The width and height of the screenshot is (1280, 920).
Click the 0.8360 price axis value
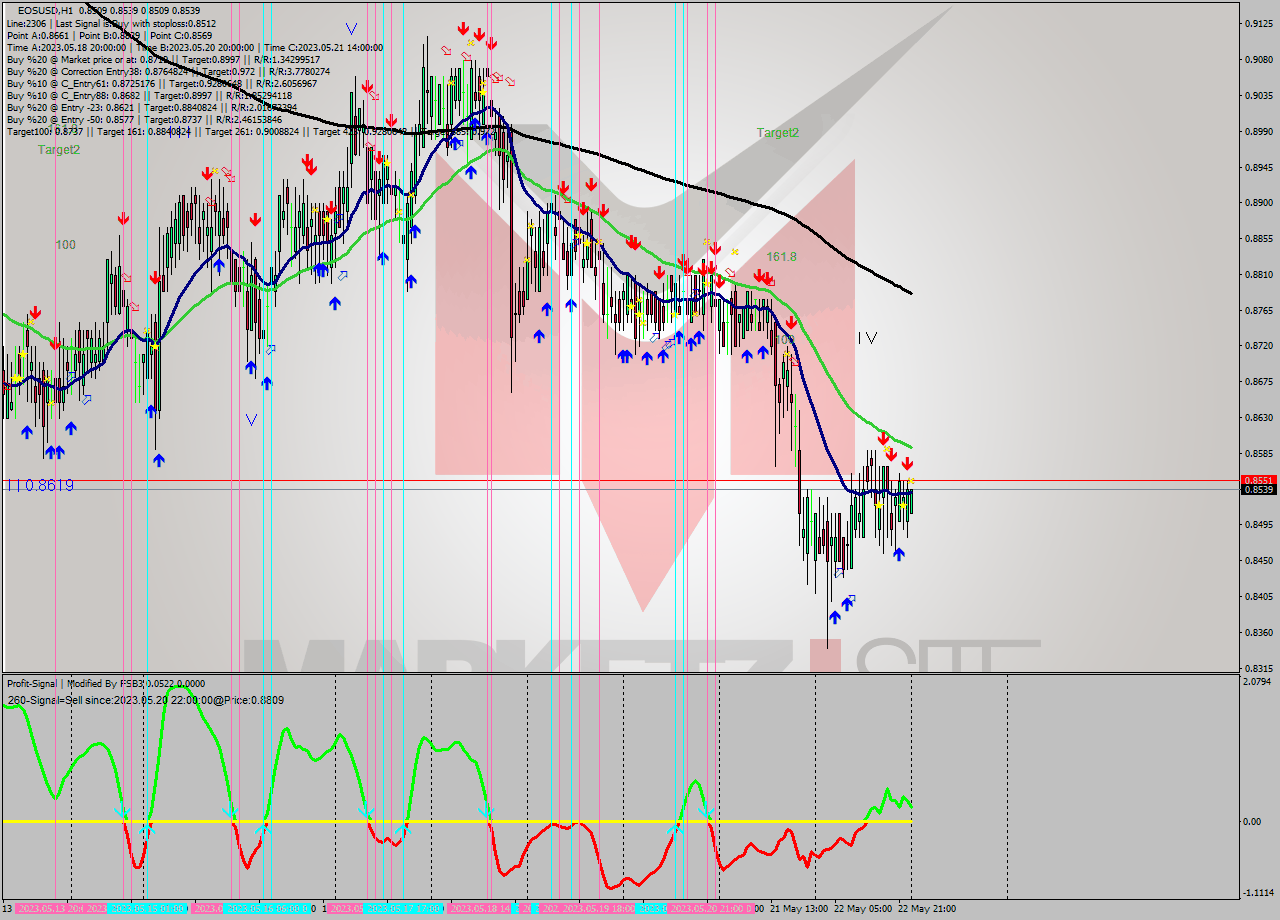(x=1258, y=633)
